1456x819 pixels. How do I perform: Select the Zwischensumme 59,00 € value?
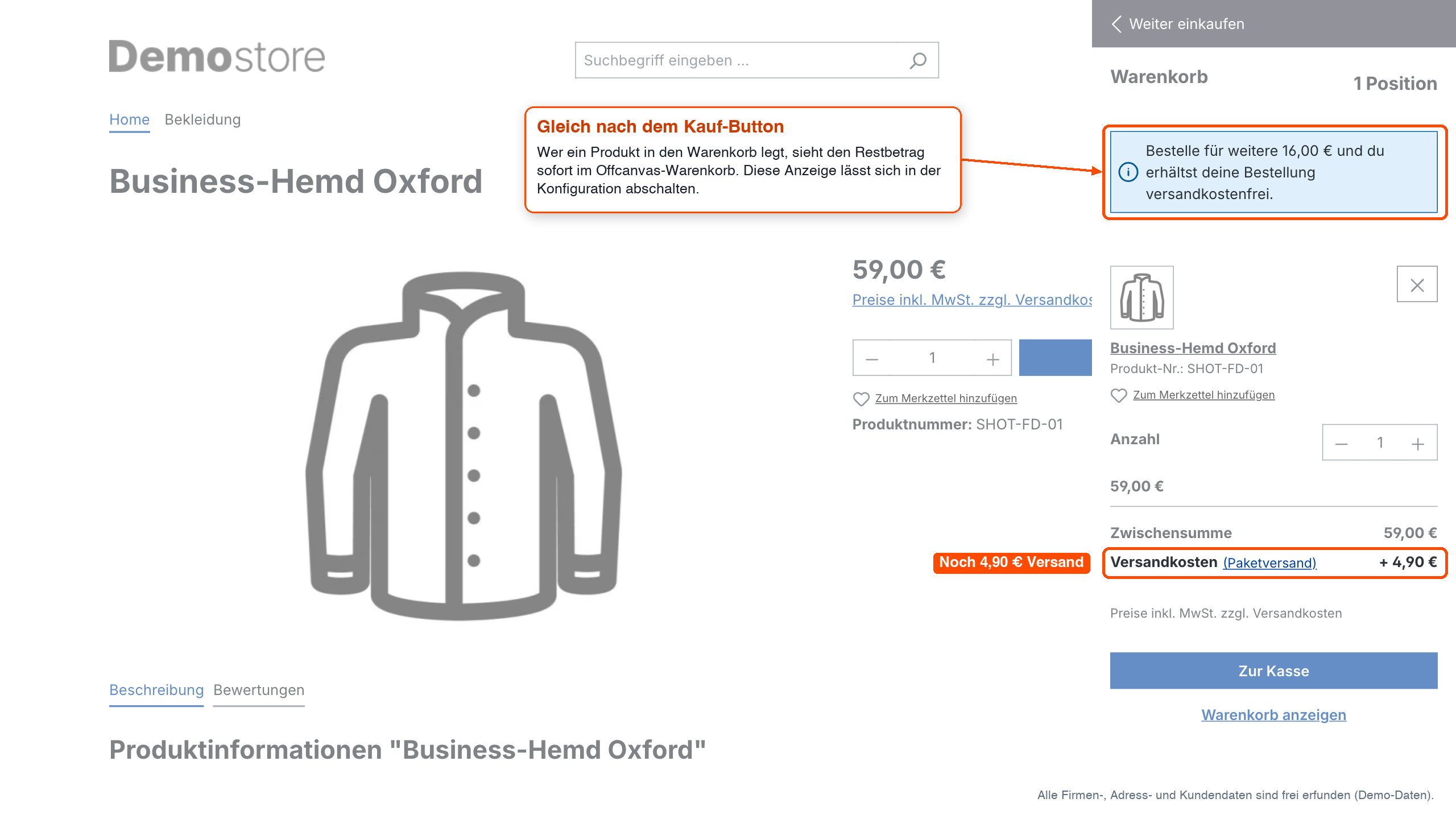pyautogui.click(x=1410, y=533)
